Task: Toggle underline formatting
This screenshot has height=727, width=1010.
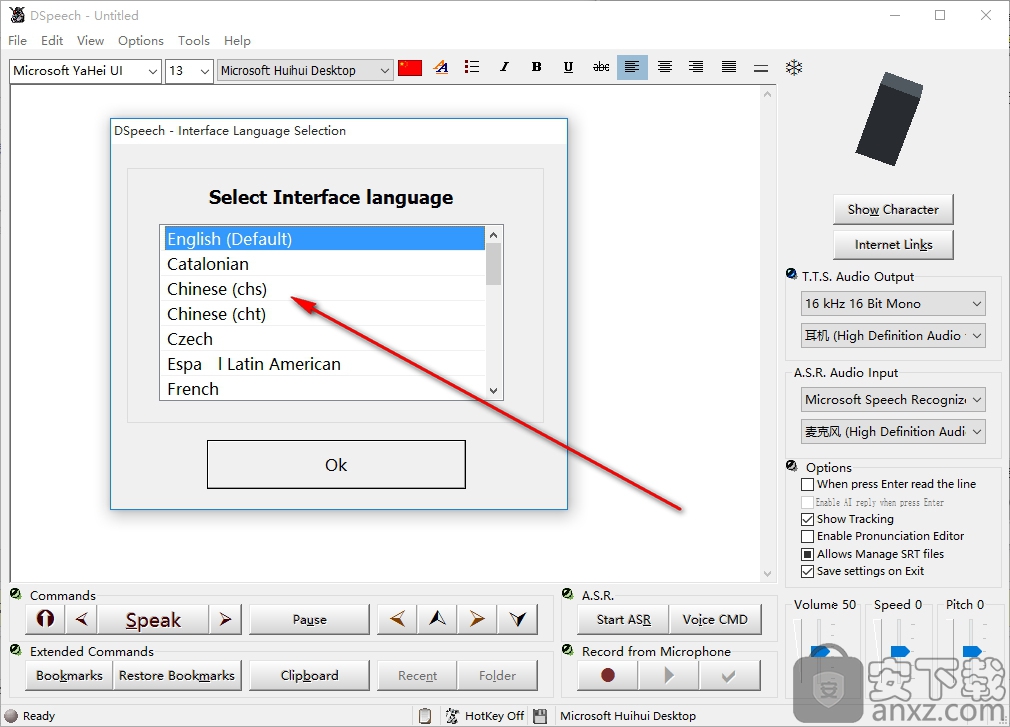Action: (568, 67)
